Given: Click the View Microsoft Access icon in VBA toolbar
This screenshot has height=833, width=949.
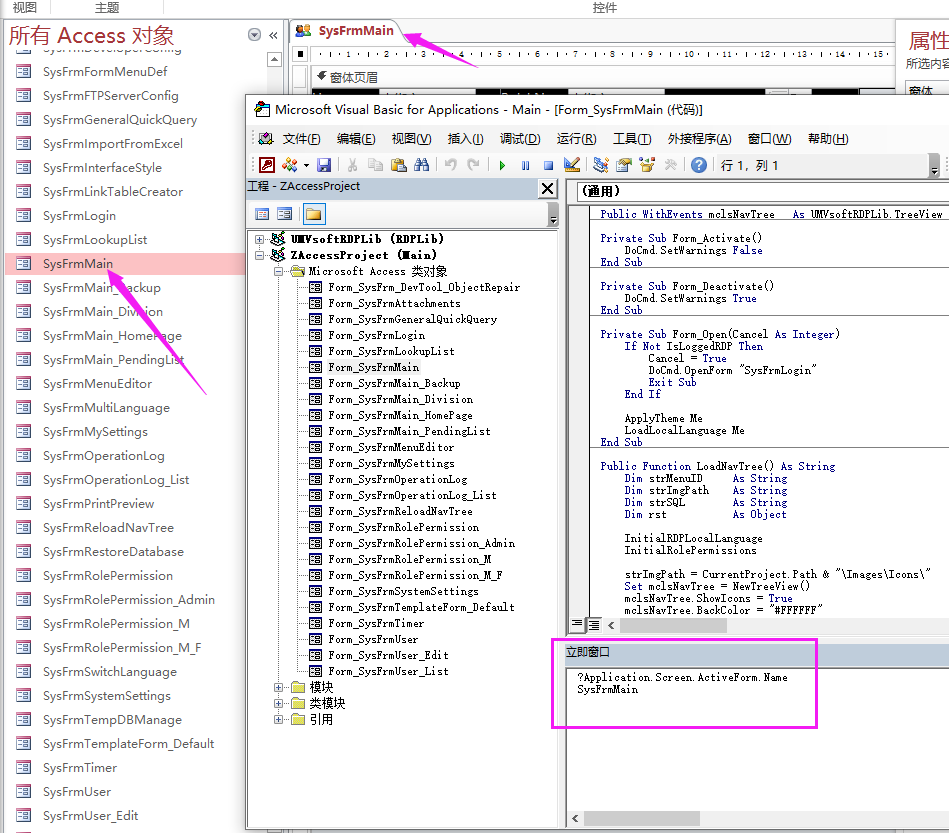Looking at the screenshot, I should coord(267,165).
